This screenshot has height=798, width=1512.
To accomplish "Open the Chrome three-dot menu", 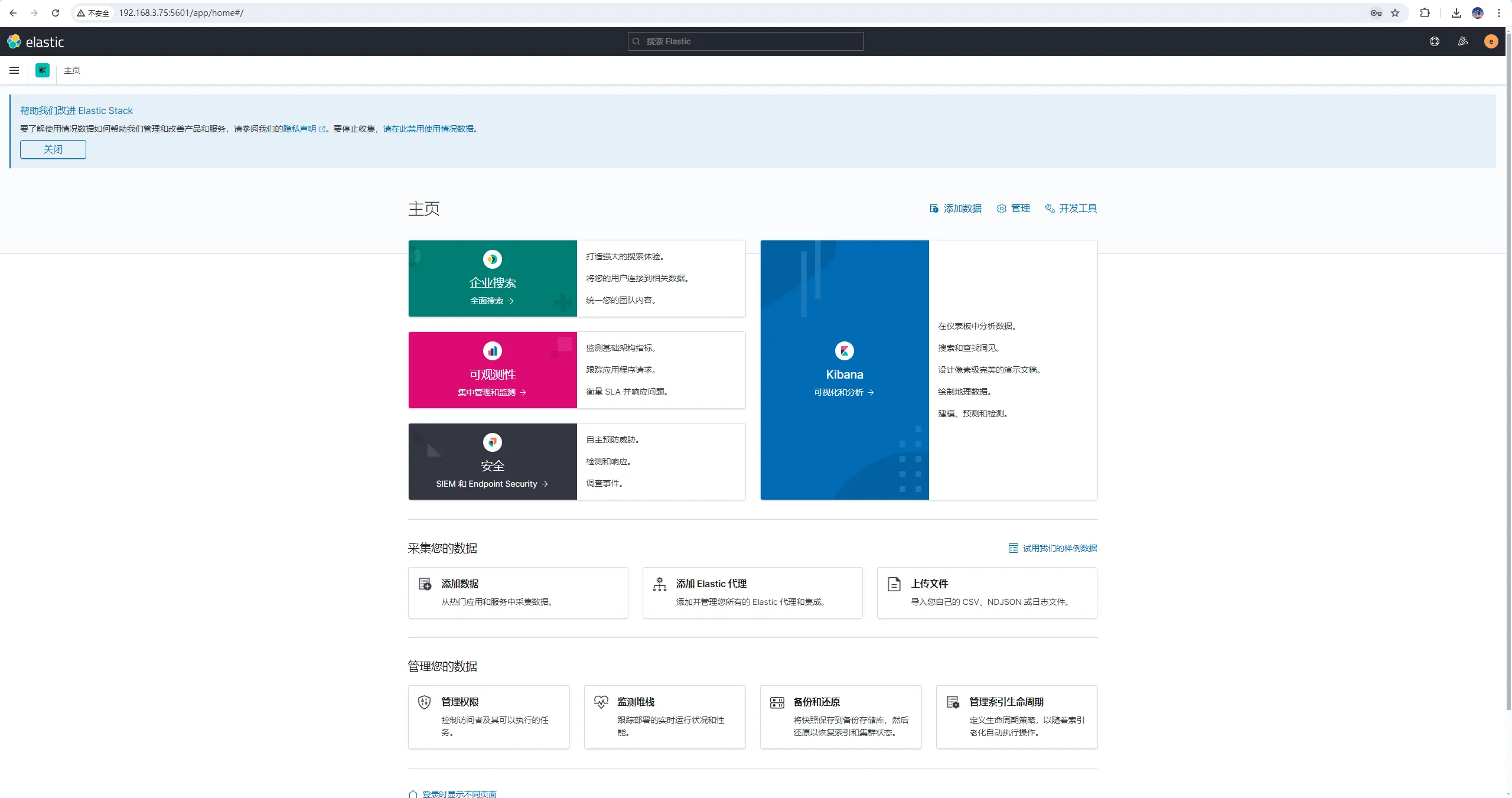I will click(x=1499, y=13).
